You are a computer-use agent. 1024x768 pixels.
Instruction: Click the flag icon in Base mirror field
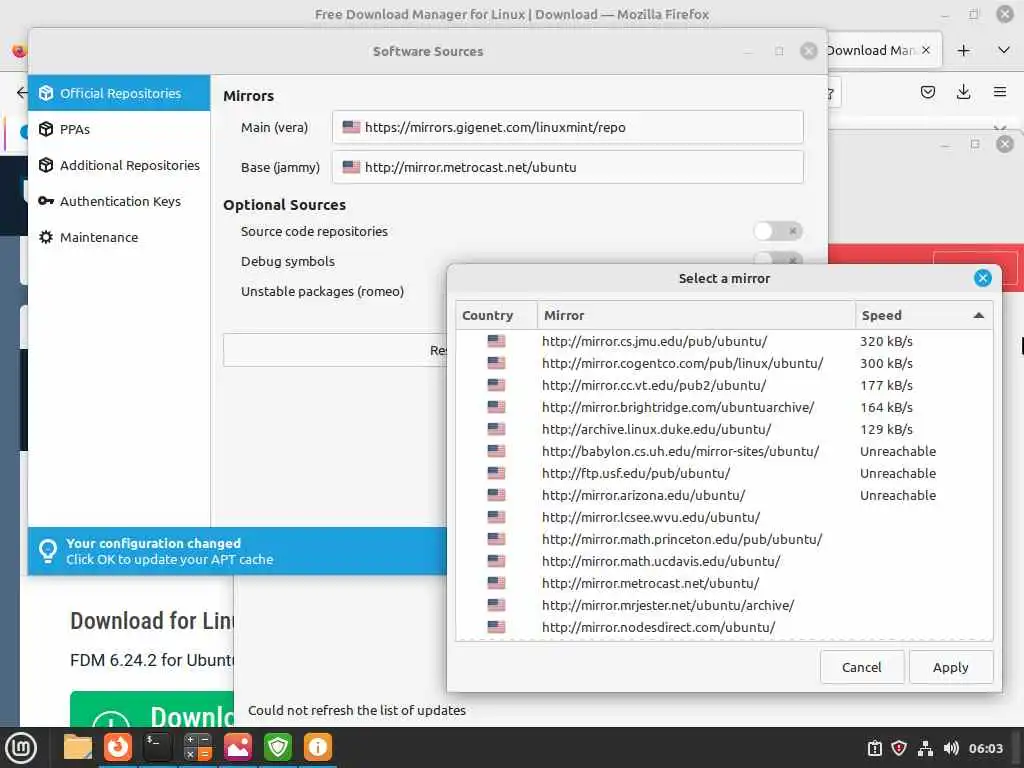pyautogui.click(x=351, y=167)
